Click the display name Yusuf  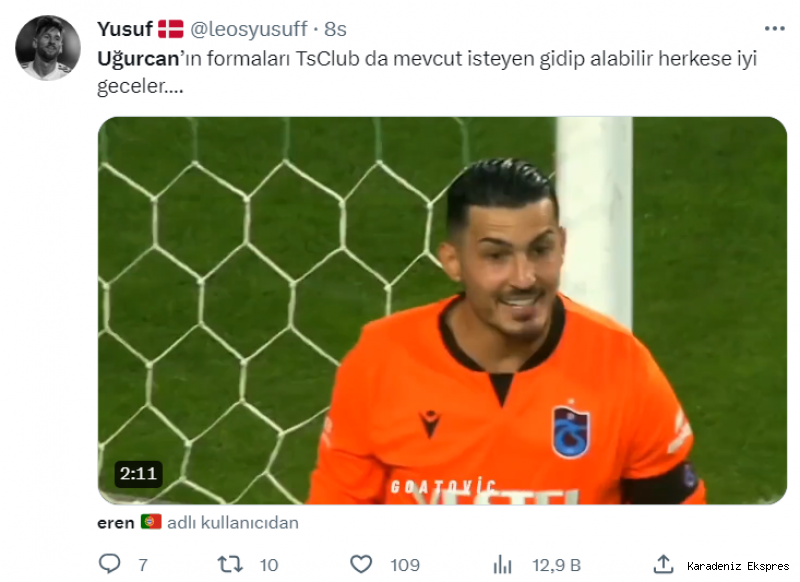pyautogui.click(x=124, y=29)
